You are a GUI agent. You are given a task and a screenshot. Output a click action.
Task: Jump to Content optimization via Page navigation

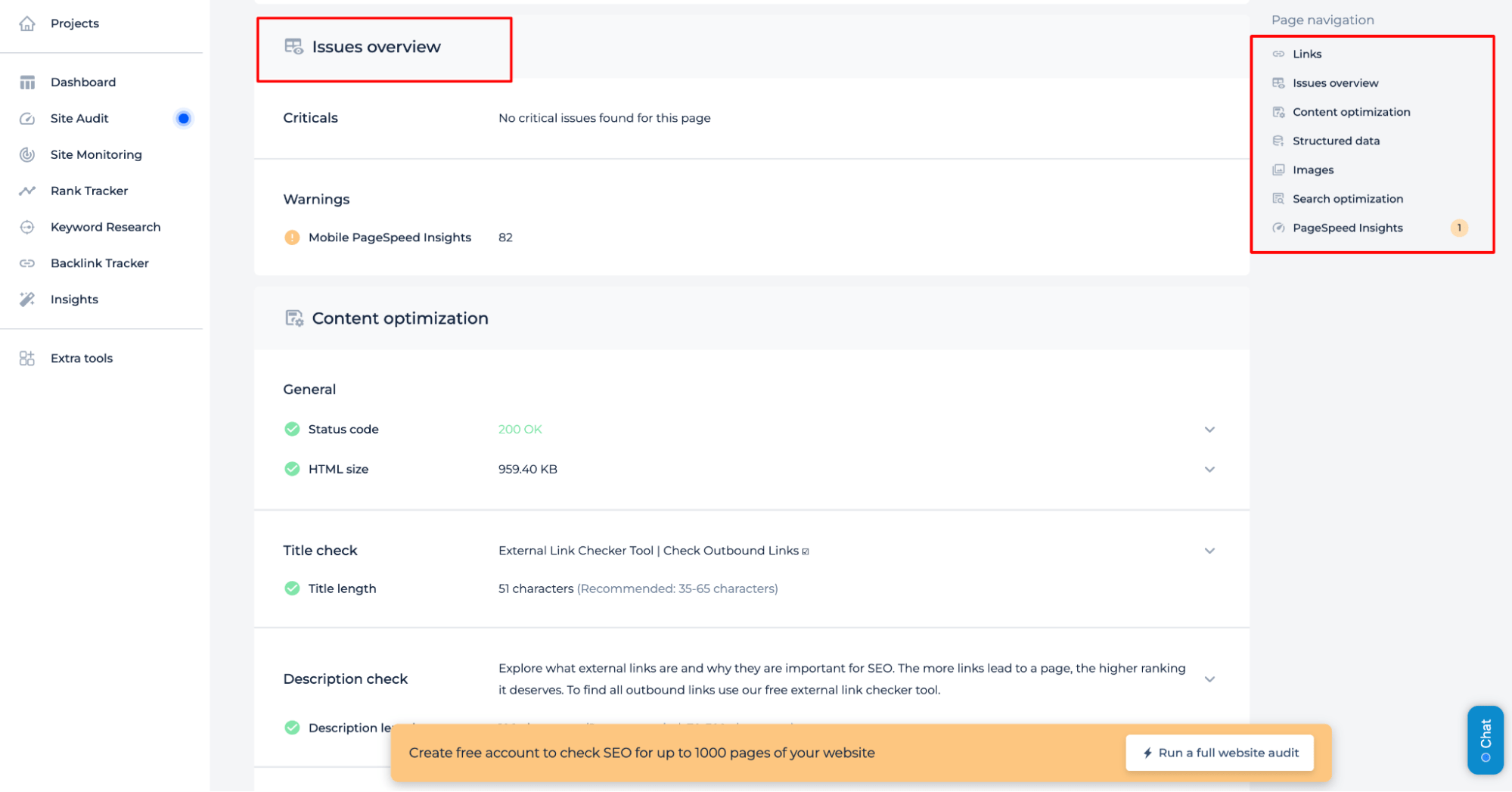(1351, 112)
